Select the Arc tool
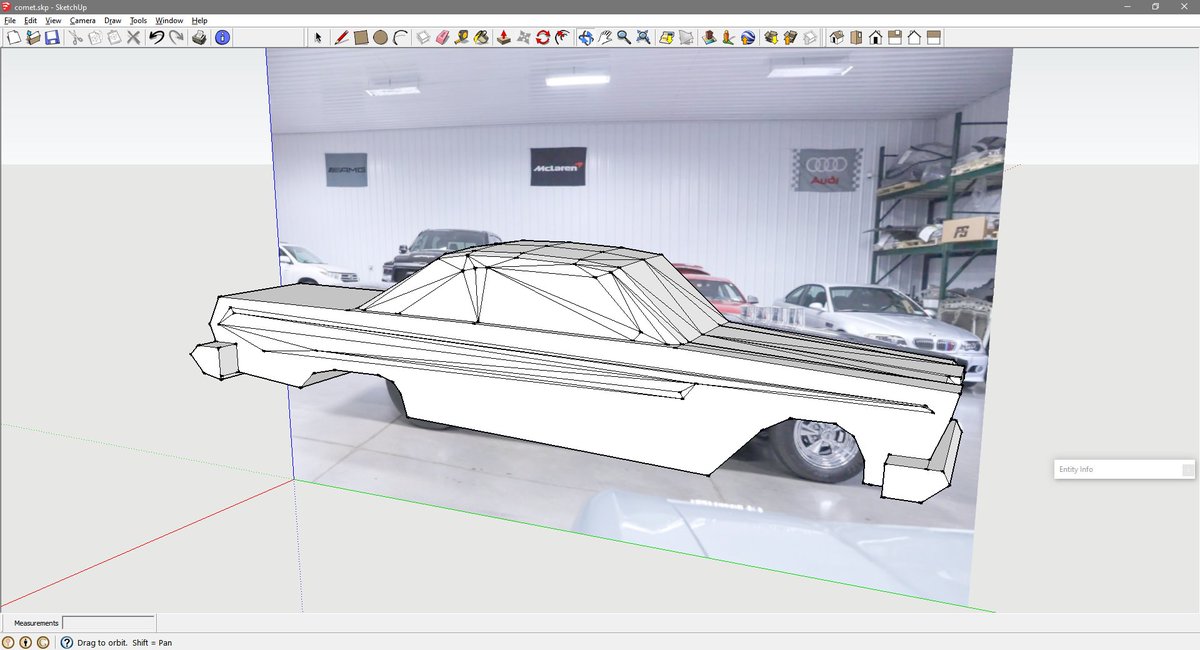 [x=400, y=38]
